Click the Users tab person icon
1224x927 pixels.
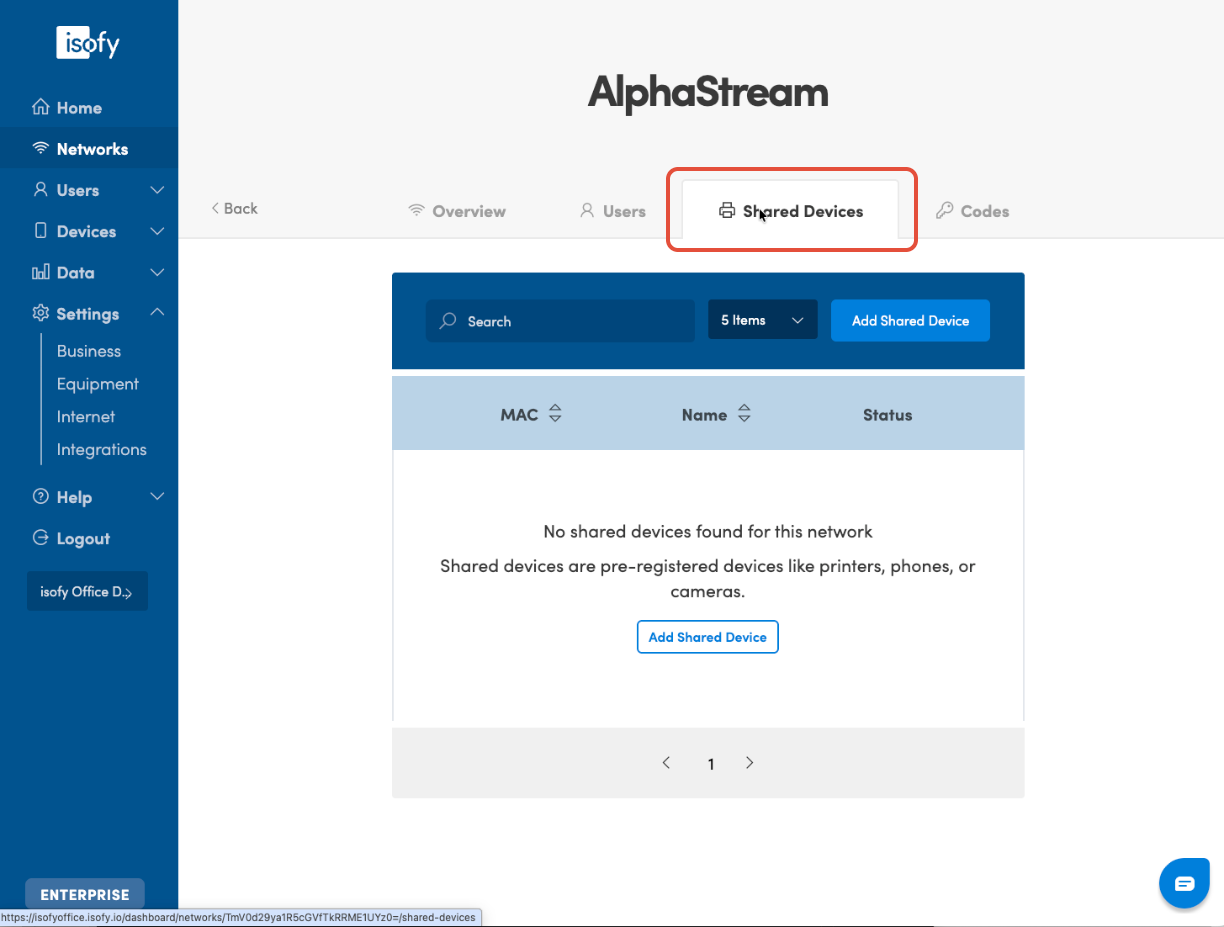tap(587, 210)
